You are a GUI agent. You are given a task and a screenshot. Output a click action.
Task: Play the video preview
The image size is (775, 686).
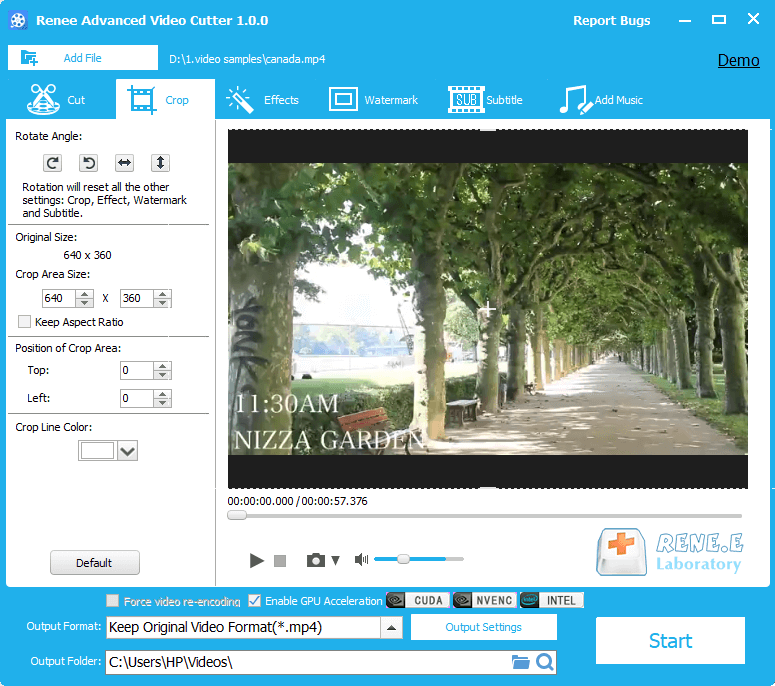click(x=257, y=560)
